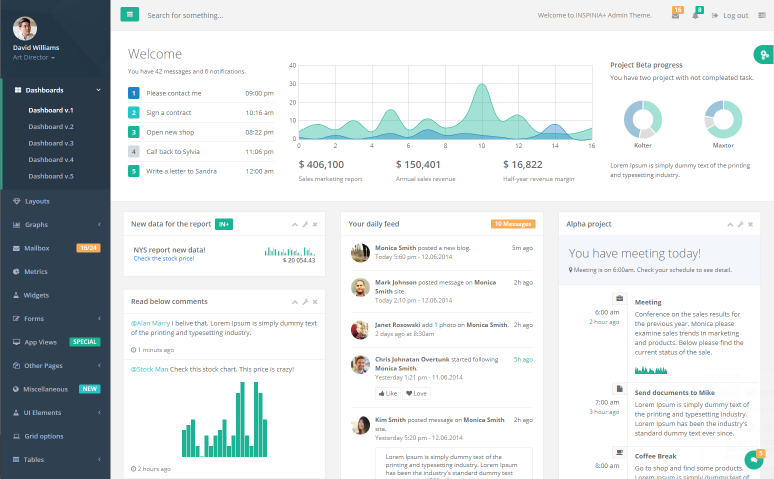Click the Other Pages files icon
The height and width of the screenshot is (479, 774).
coord(16,366)
